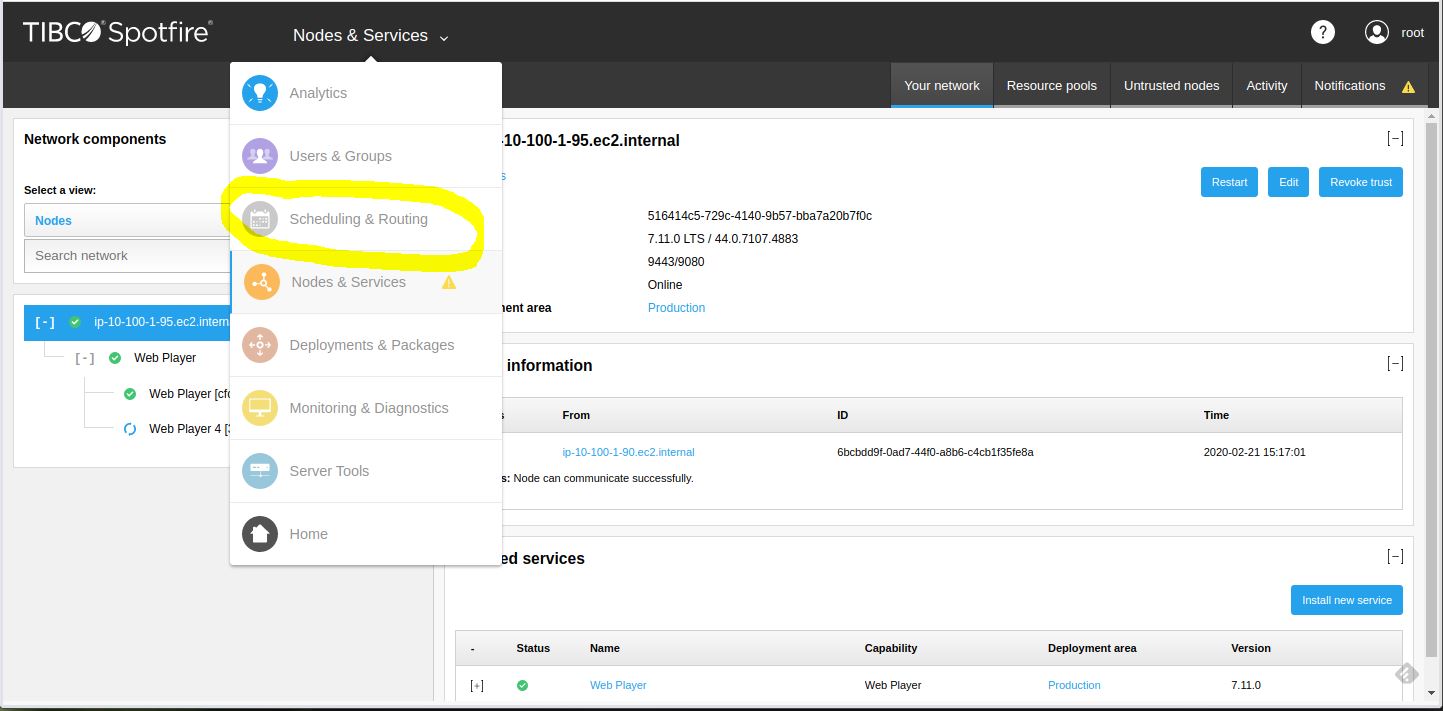This screenshot has height=711, width=1443.
Task: Click the root user avatar icon
Action: pos(1377,32)
